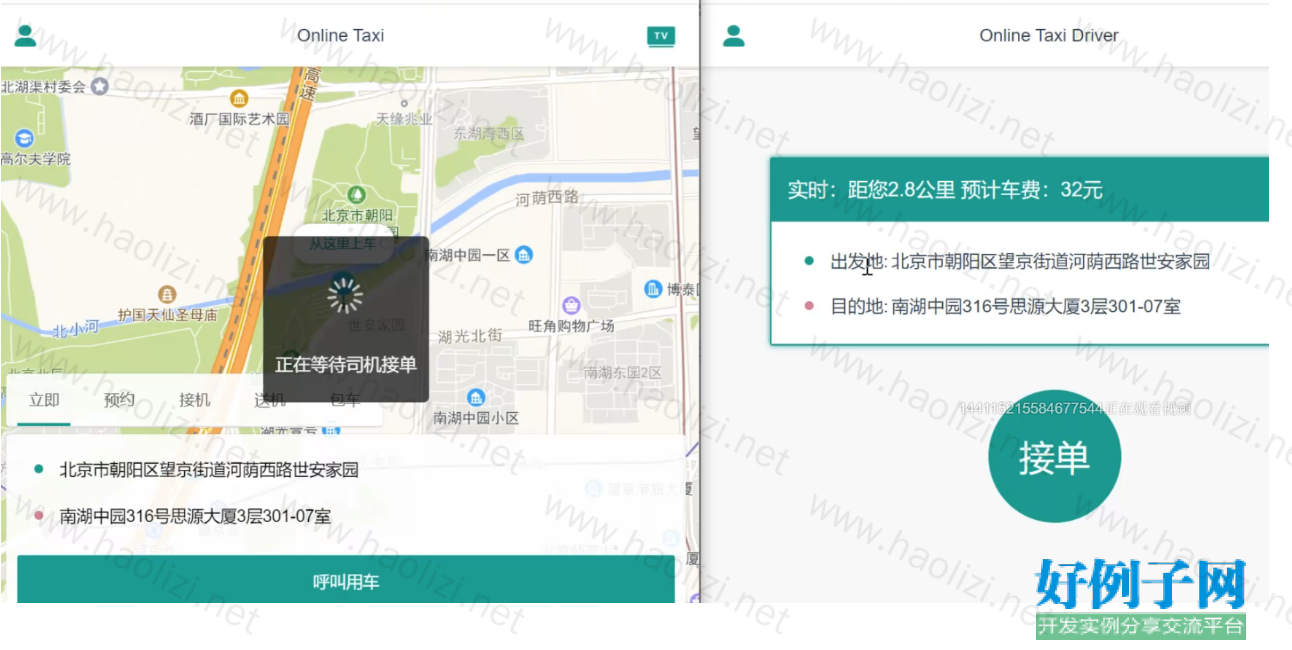Viewport: 1292px width, 650px height.
Task: Switch to the 立即 tab
Action: click(44, 400)
